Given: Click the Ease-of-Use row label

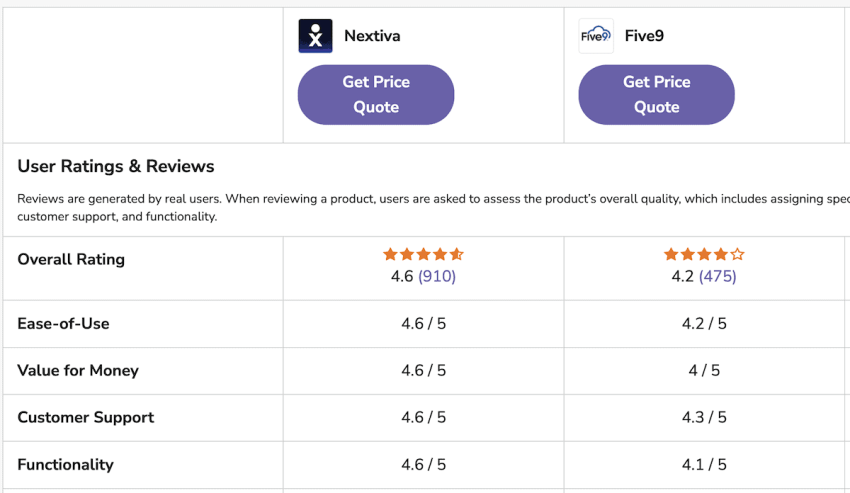Looking at the screenshot, I should click(x=63, y=324).
